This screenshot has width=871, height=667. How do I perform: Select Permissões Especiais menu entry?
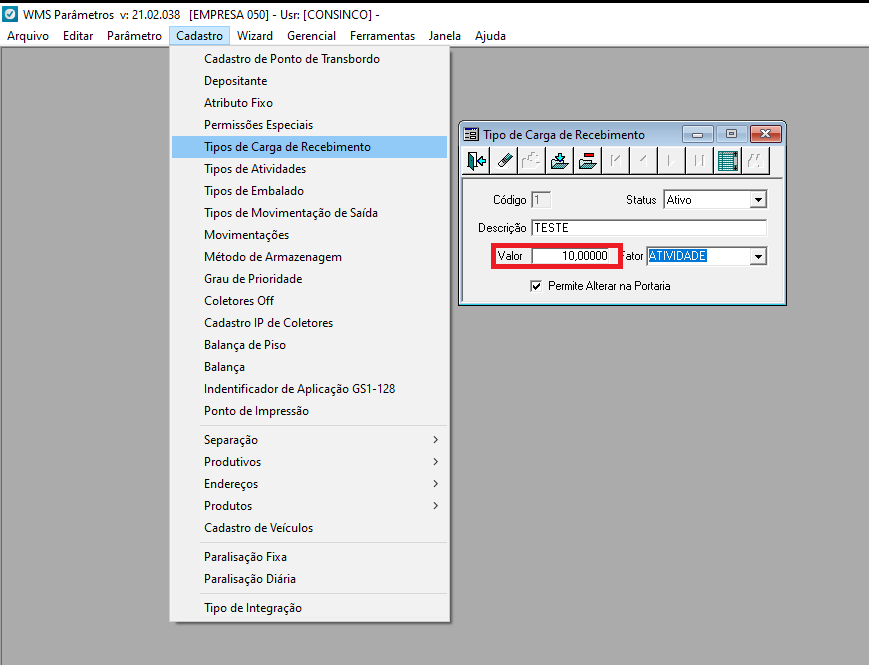309,125
